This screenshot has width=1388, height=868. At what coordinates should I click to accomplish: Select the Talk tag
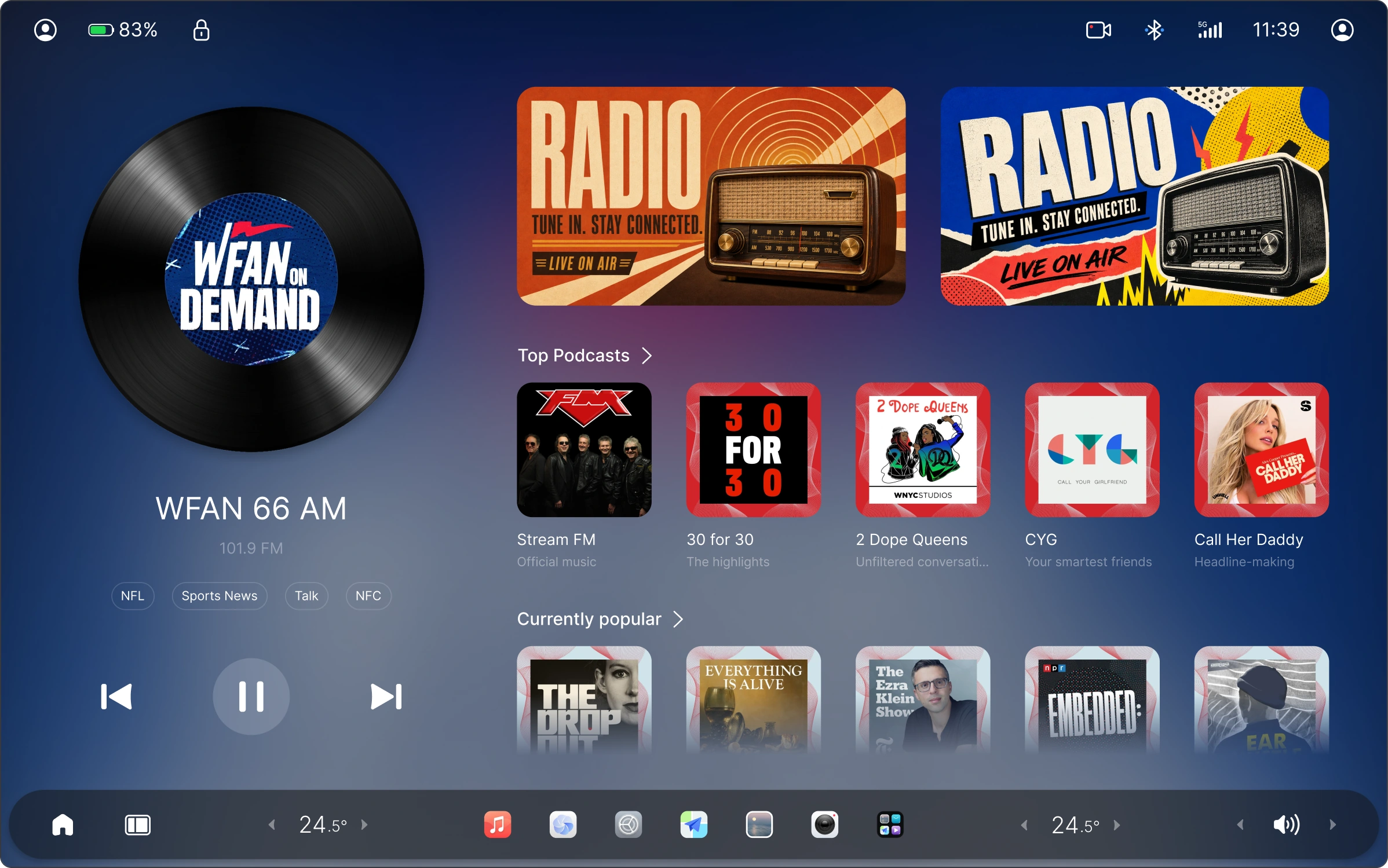(306, 596)
